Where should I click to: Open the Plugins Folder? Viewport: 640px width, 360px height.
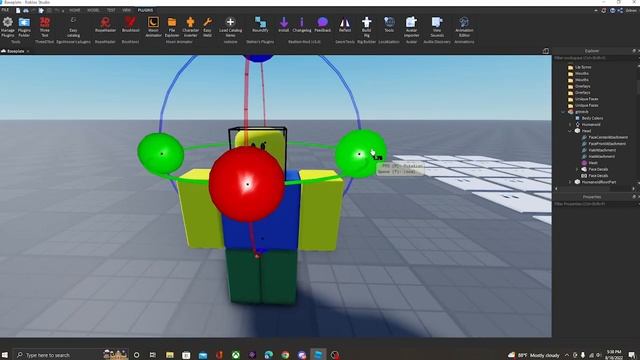[24, 27]
